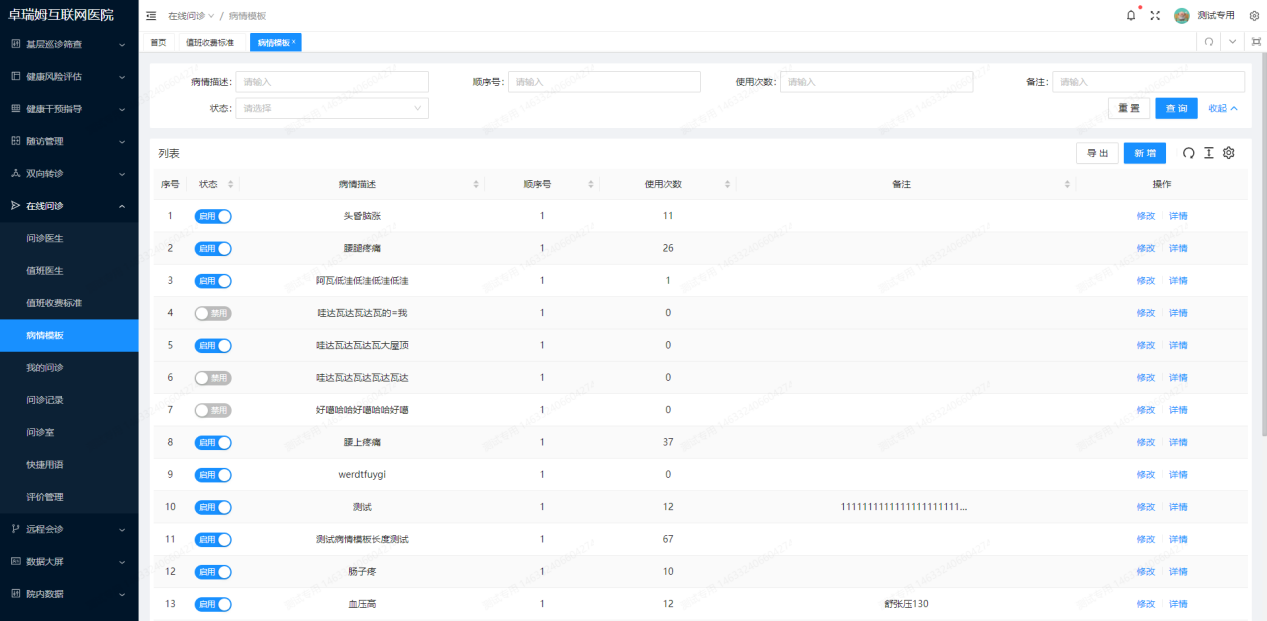Click 修改 for the 腰腿疼痛 row

(1145, 248)
